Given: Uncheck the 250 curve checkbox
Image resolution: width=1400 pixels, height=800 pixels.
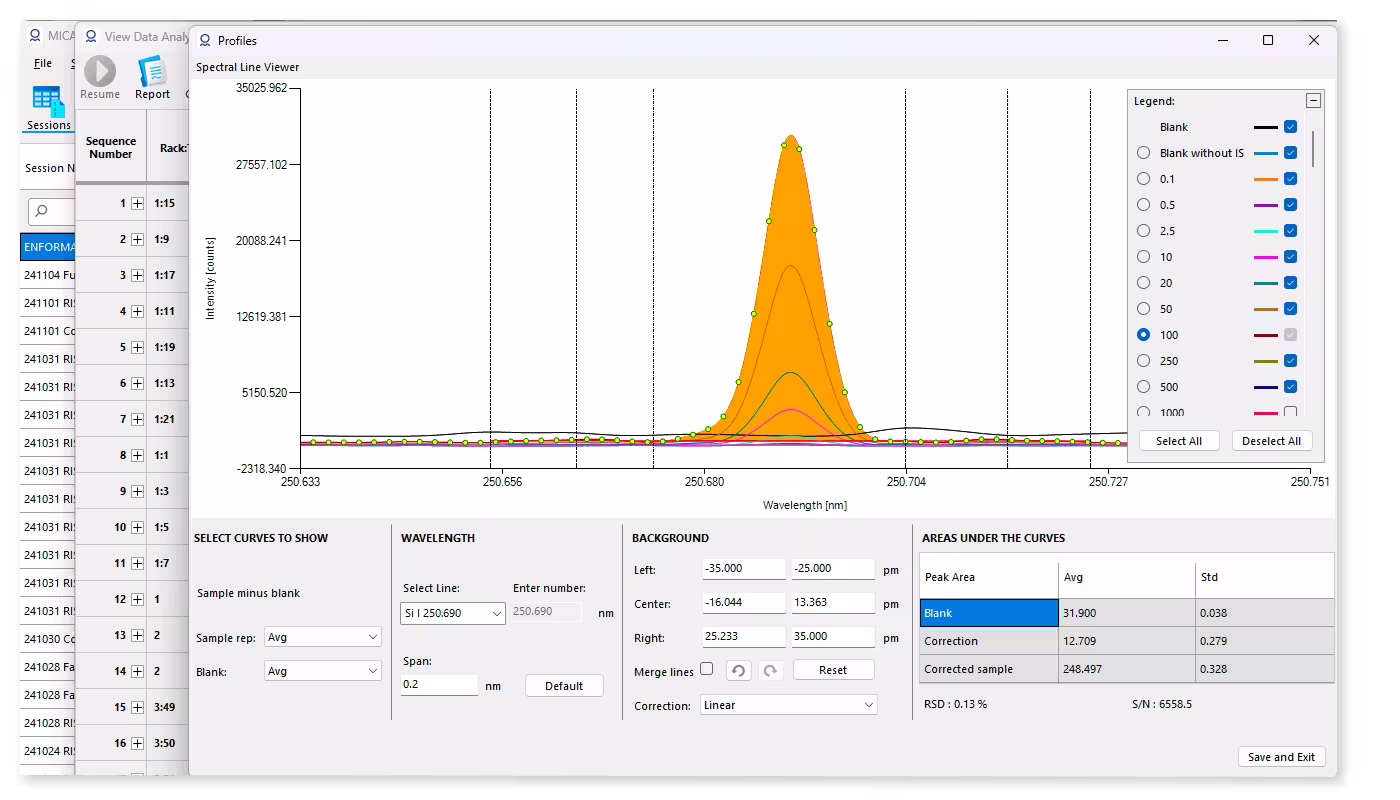Looking at the screenshot, I should tap(1290, 361).
